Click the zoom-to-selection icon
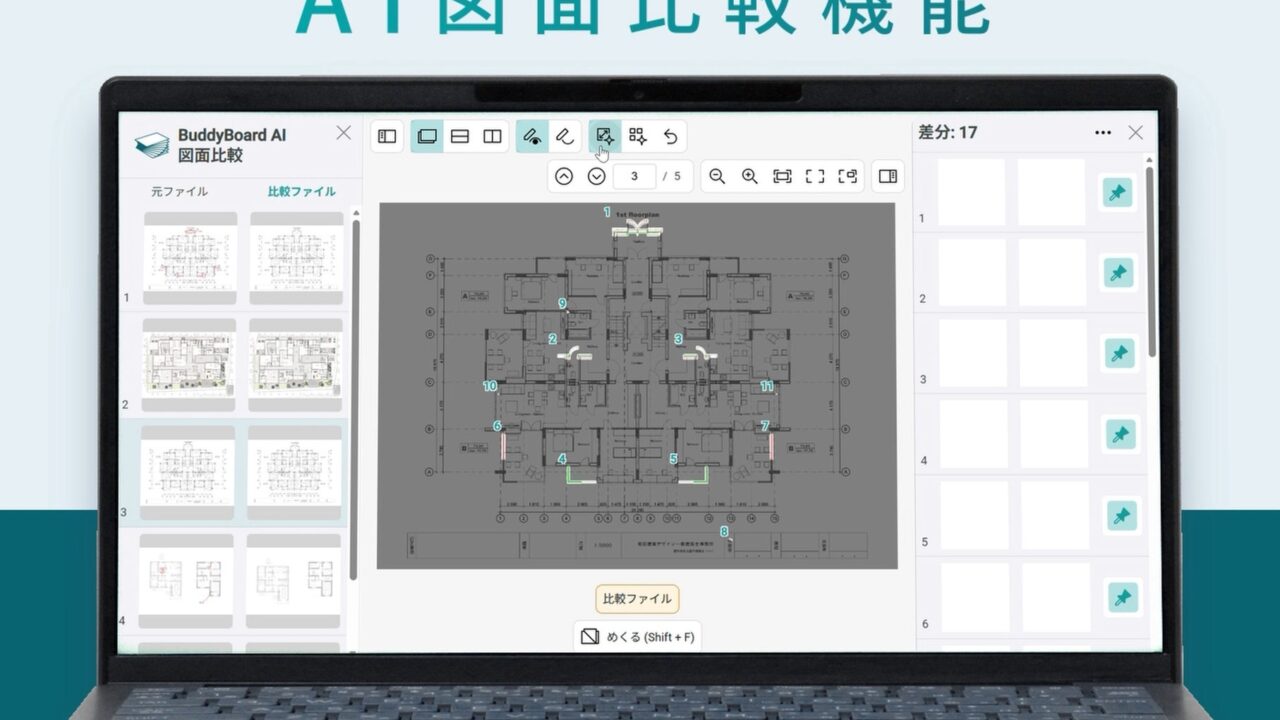The width and height of the screenshot is (1280, 720). [x=848, y=176]
